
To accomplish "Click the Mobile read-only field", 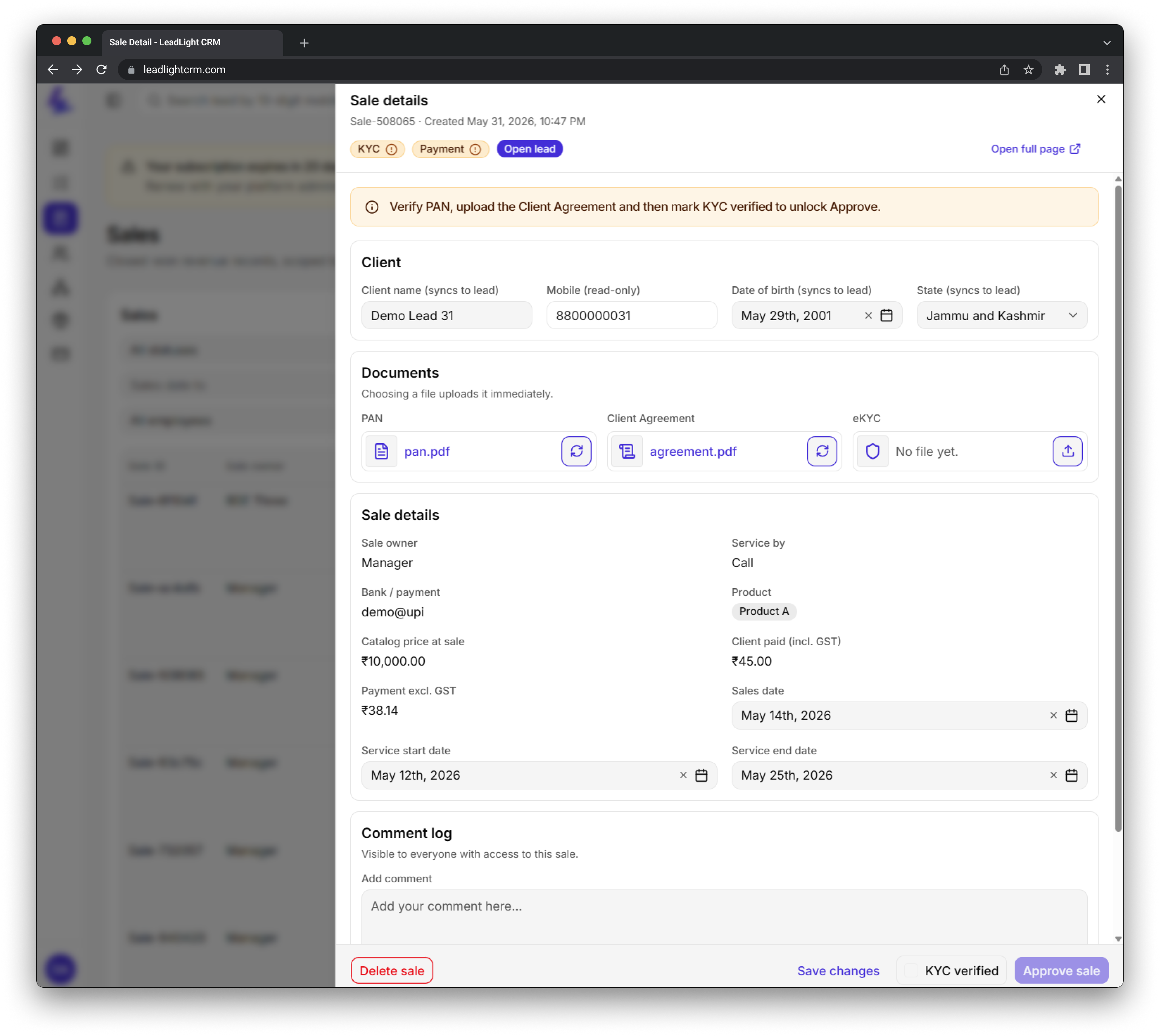I will [631, 315].
